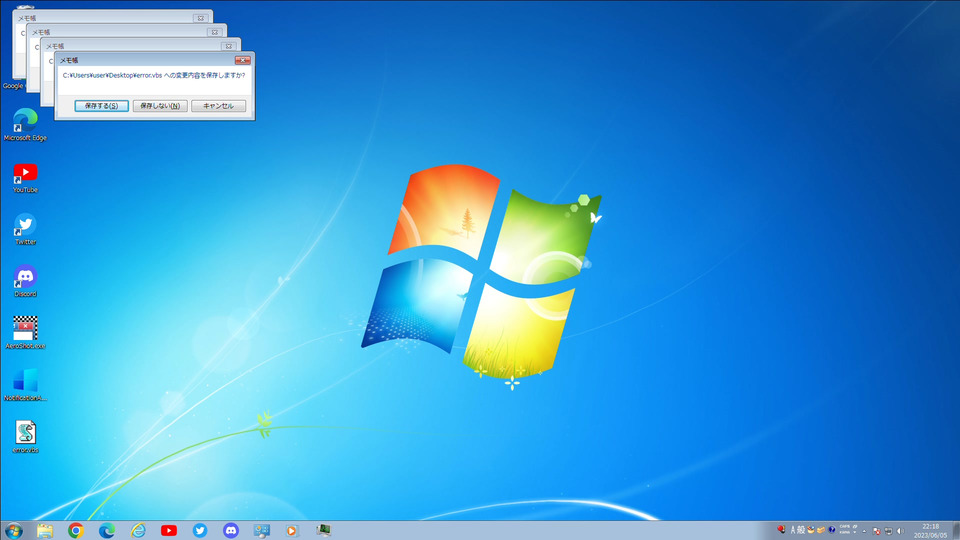This screenshot has height=540, width=960.
Task: Click the red ball tray icon
Action: coord(781,530)
